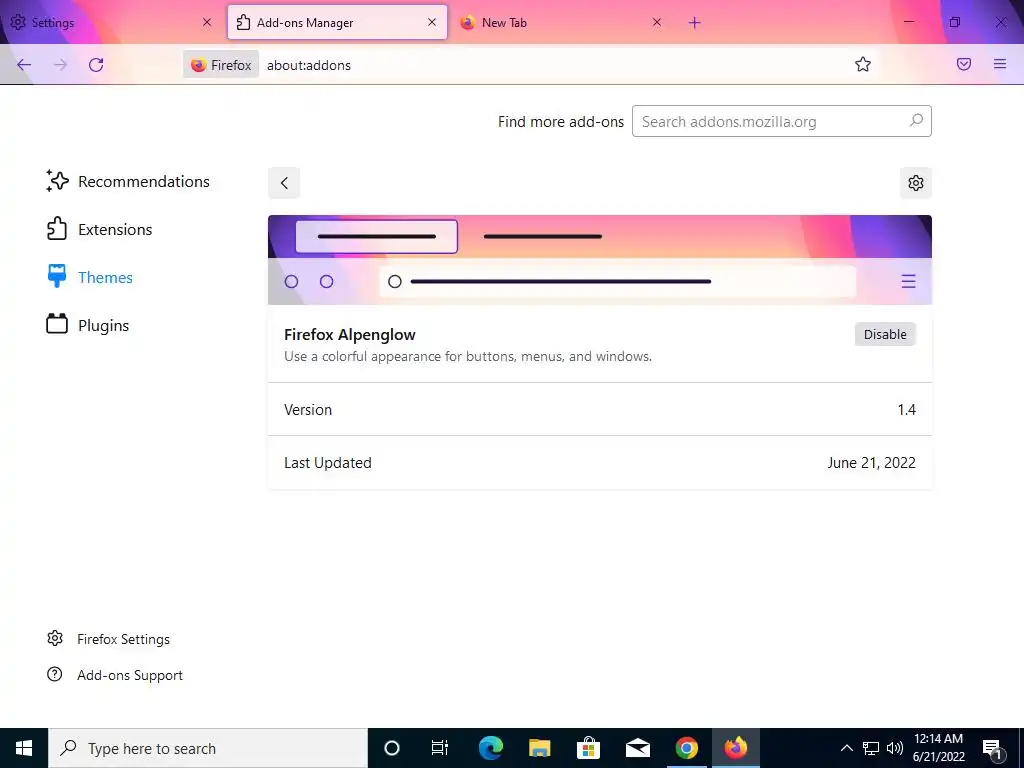Launch Google Chrome from the taskbar

[x=686, y=748]
